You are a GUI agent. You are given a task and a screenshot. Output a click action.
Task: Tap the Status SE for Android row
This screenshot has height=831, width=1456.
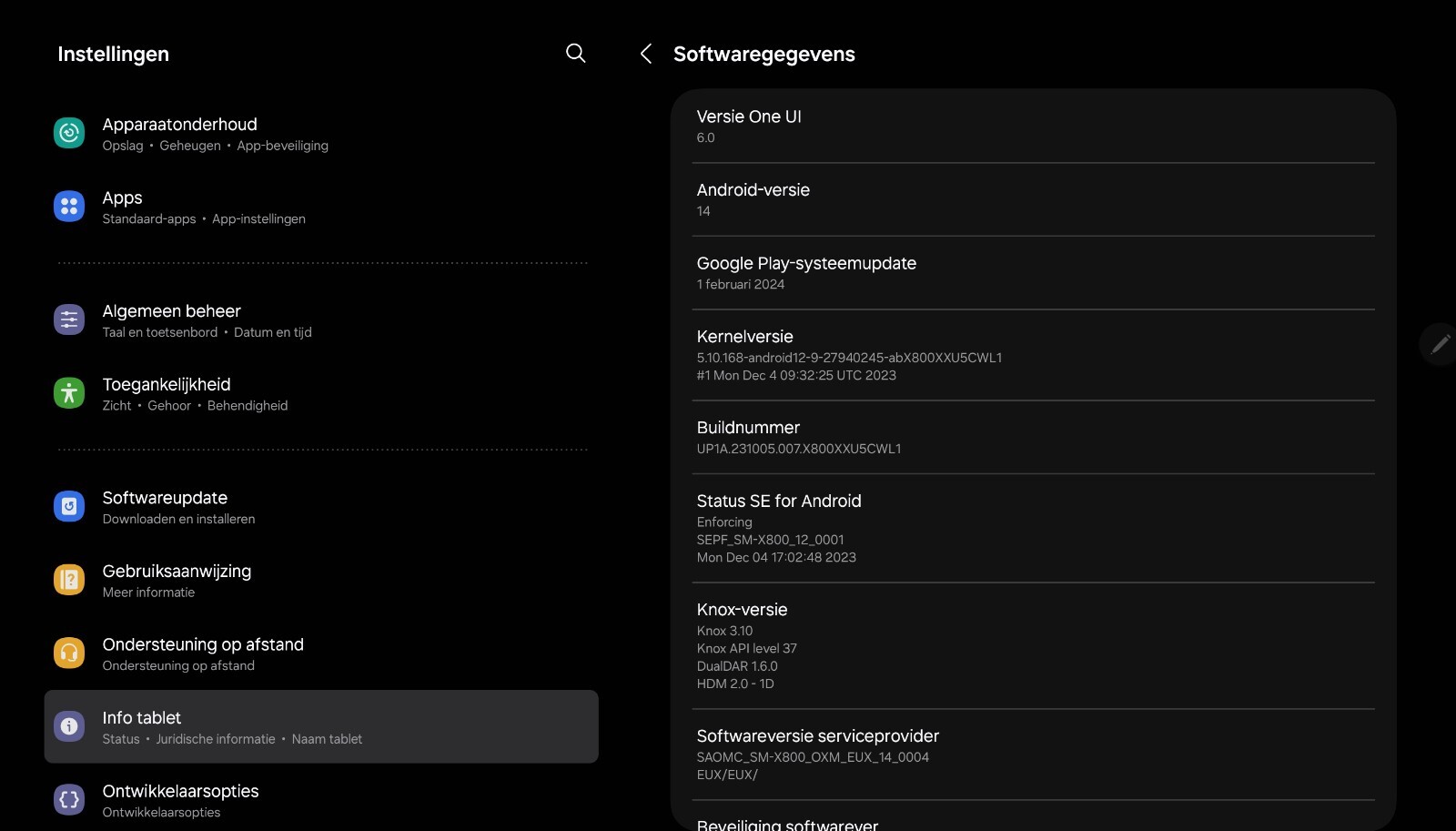tap(1033, 528)
